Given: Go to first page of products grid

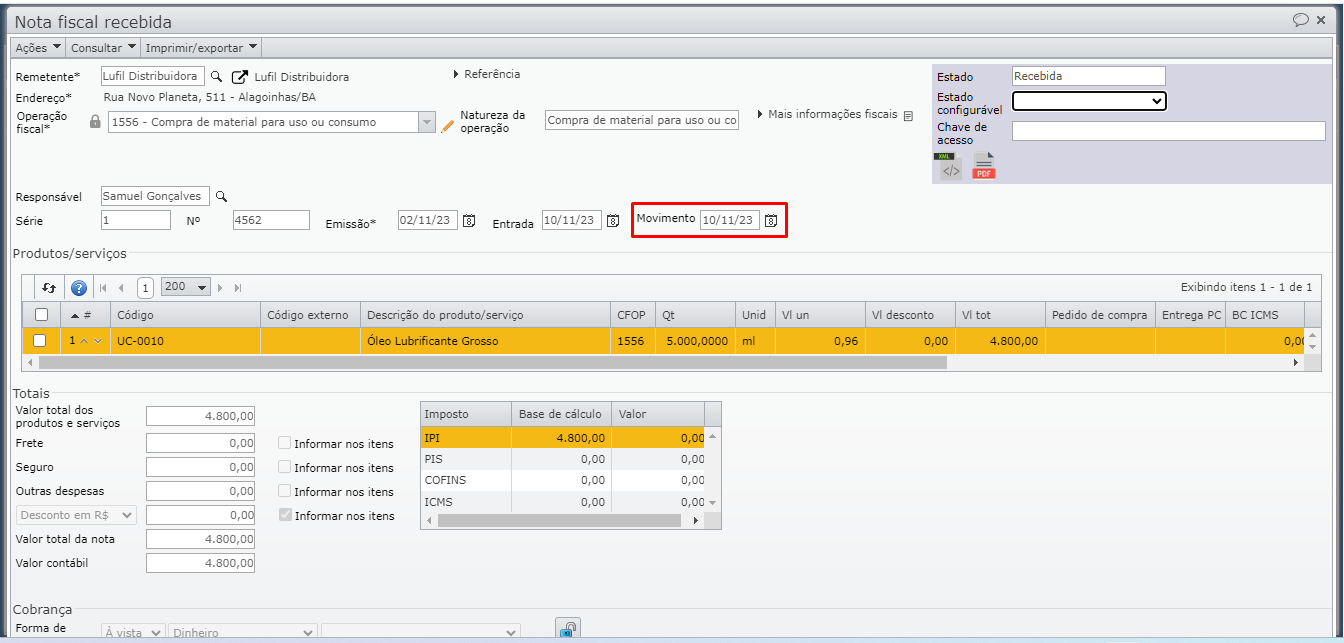Looking at the screenshot, I should [x=103, y=288].
